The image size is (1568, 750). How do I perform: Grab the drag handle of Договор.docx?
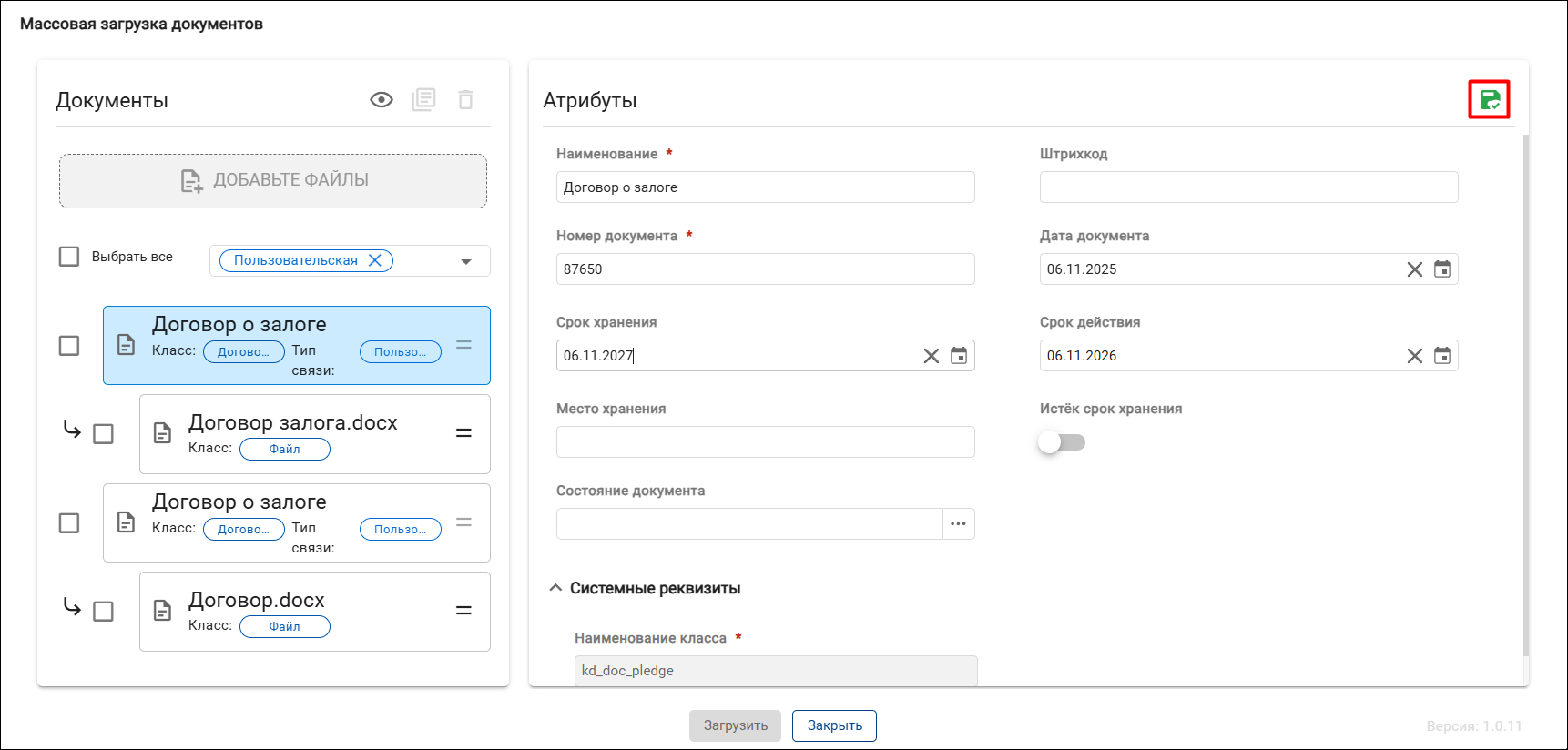coord(463,611)
